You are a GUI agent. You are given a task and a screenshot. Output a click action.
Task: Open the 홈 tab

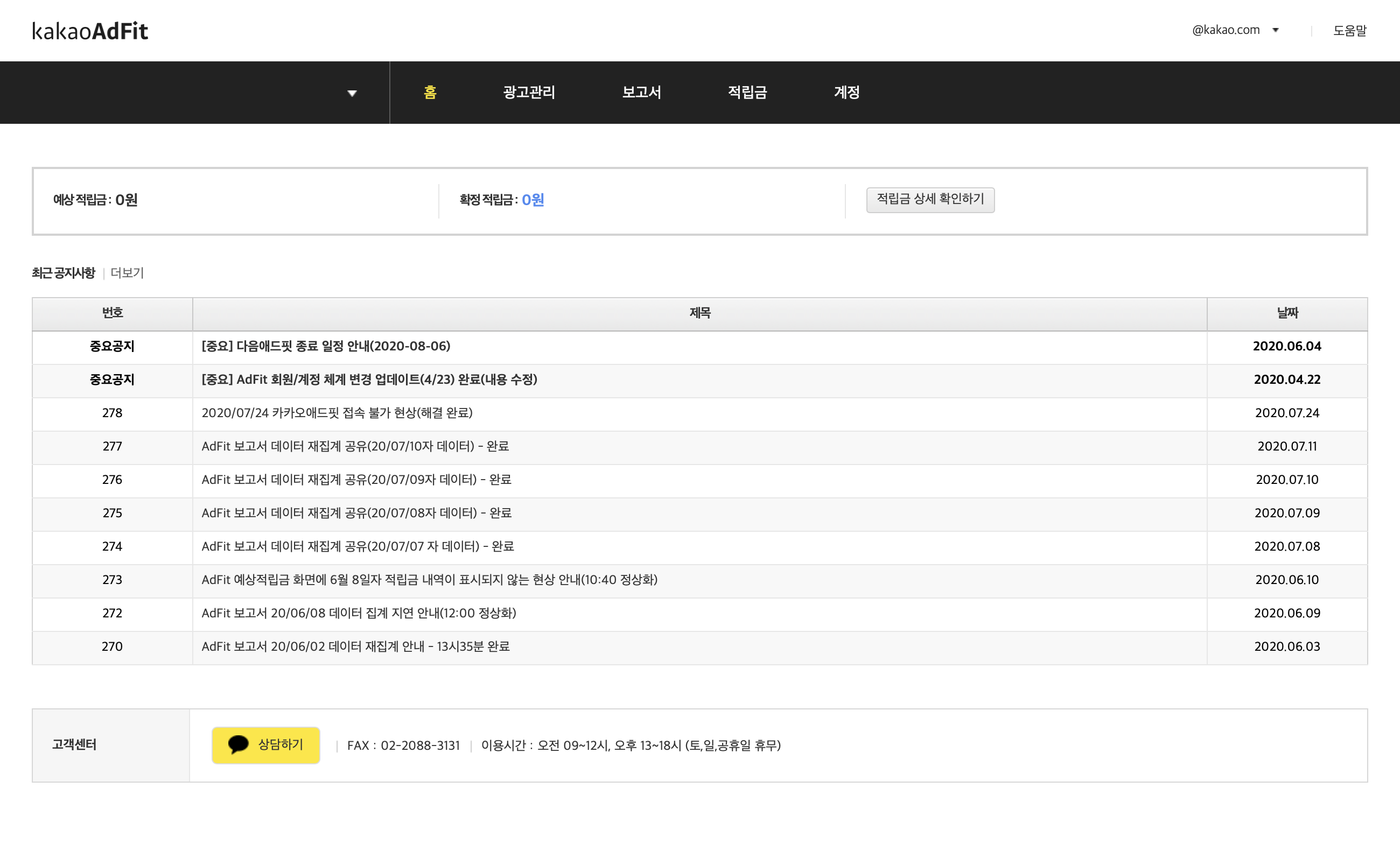coord(430,93)
